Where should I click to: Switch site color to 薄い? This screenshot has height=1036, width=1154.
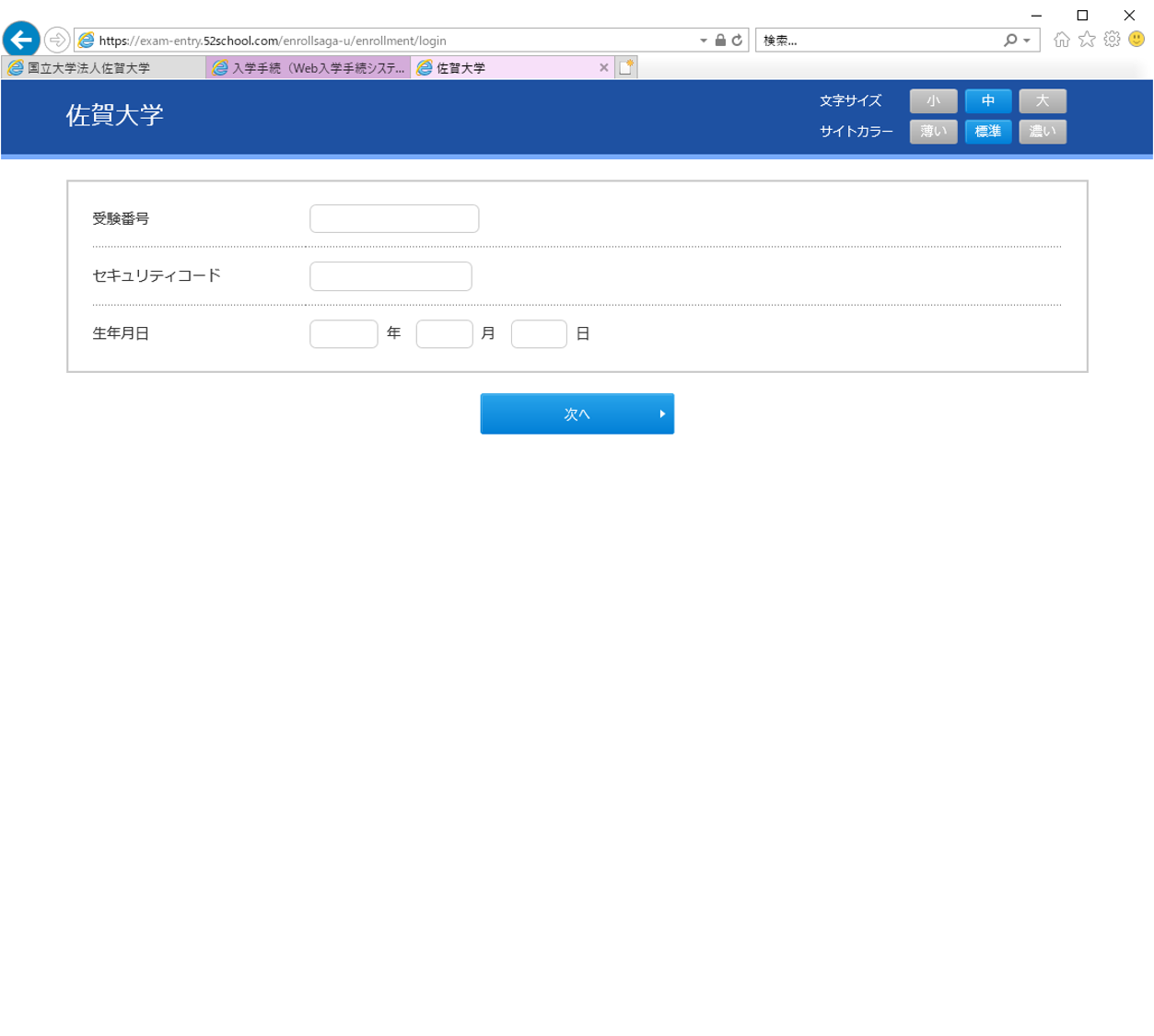coord(933,132)
